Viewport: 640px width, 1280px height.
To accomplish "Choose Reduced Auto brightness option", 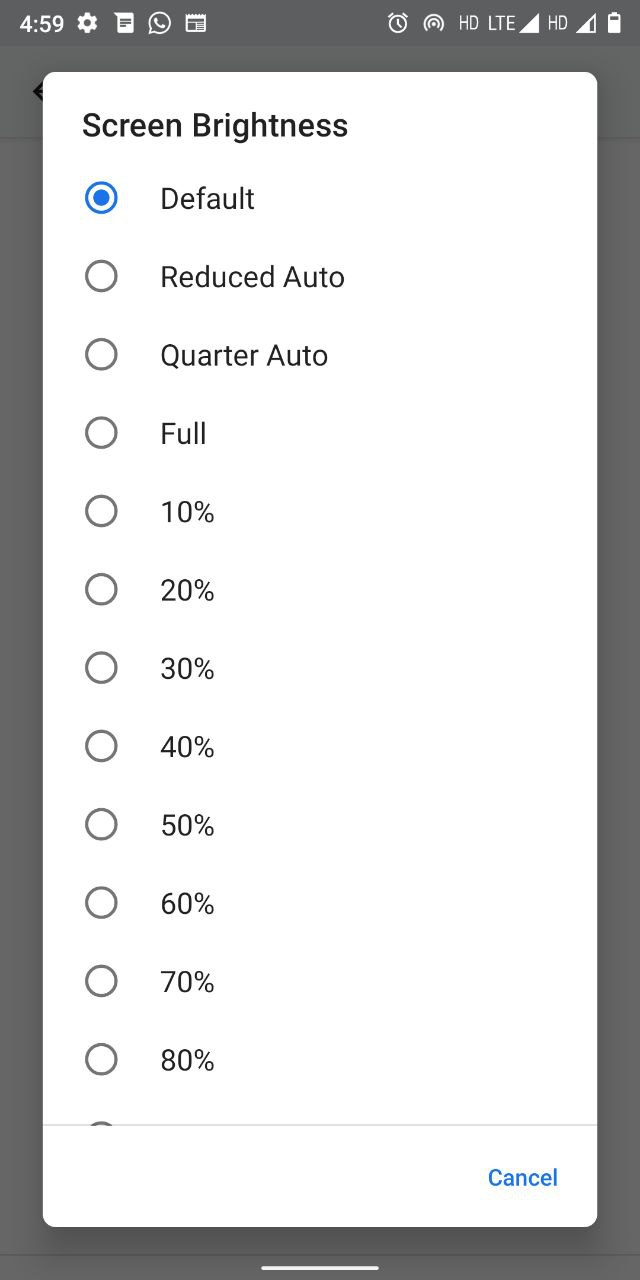I will pyautogui.click(x=101, y=276).
